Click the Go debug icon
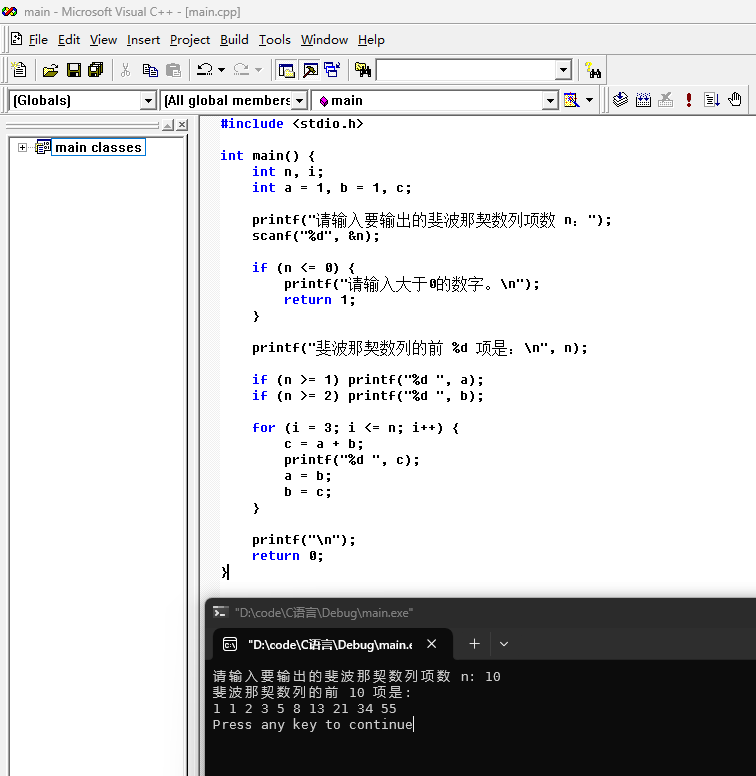The image size is (756, 776). (x=711, y=100)
